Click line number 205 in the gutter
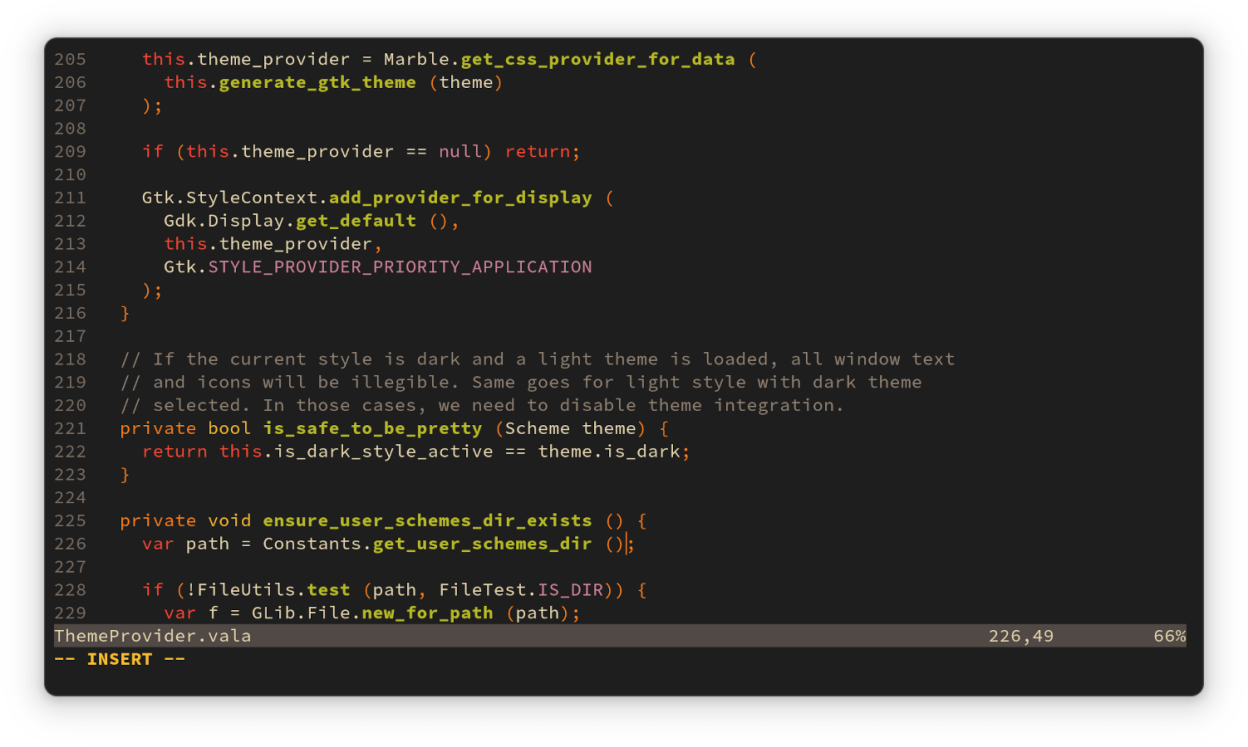 point(70,59)
